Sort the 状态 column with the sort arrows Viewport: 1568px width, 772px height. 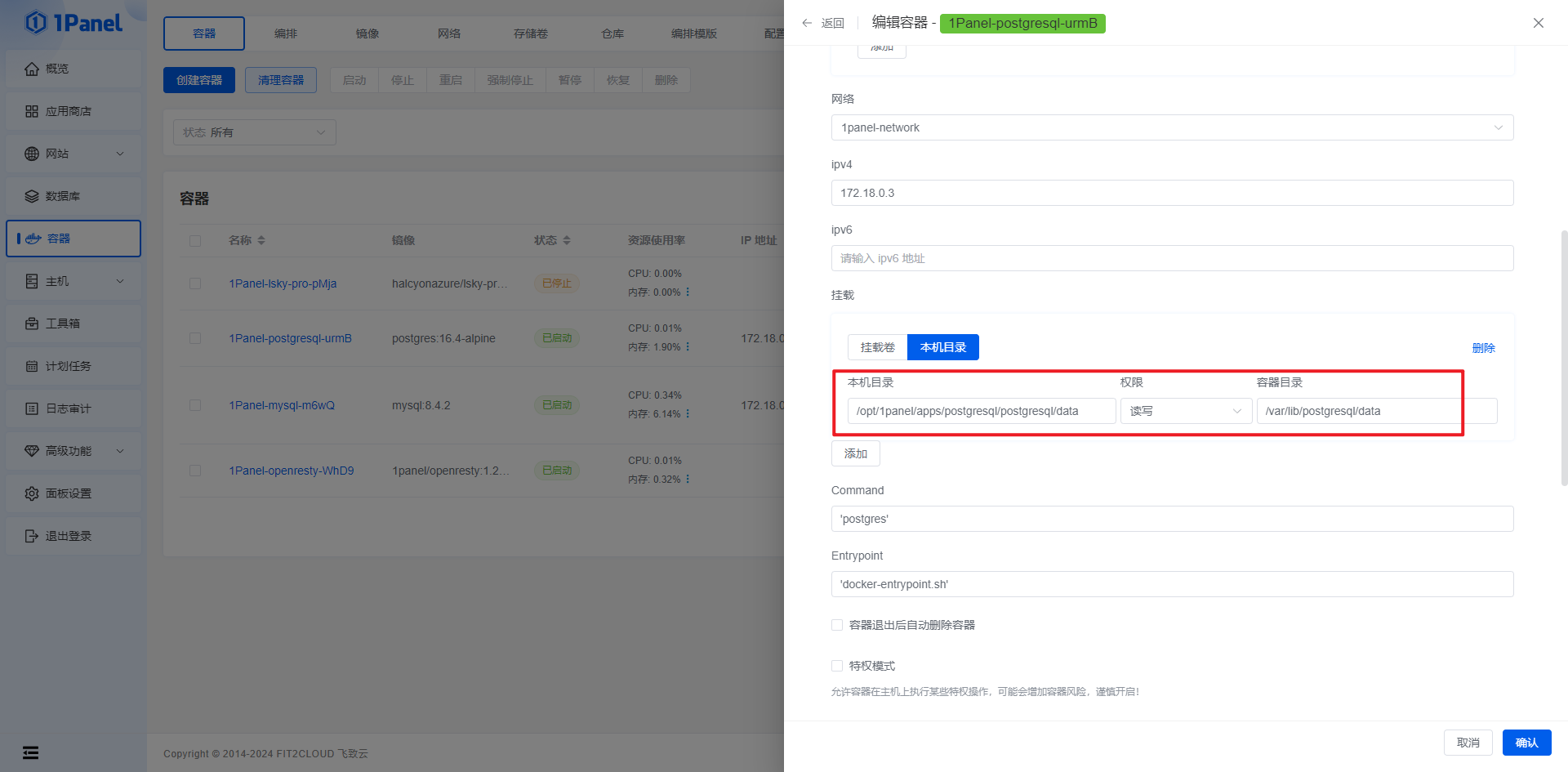pyautogui.click(x=567, y=240)
